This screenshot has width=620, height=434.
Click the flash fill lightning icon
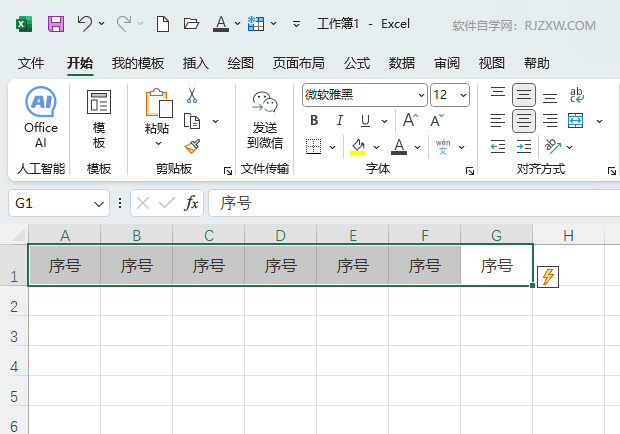(548, 277)
